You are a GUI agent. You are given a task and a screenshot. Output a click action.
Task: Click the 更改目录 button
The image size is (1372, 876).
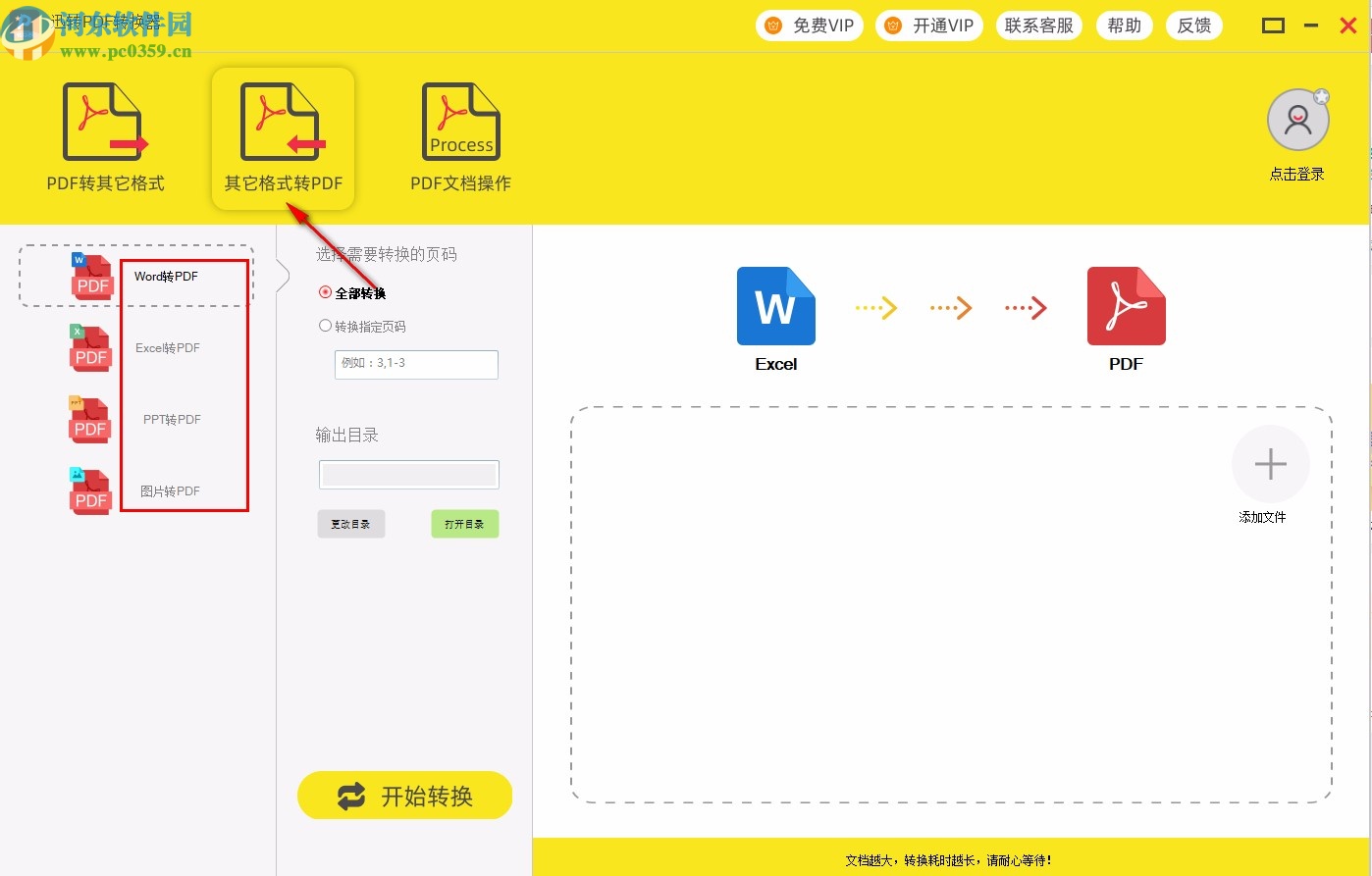pos(350,524)
